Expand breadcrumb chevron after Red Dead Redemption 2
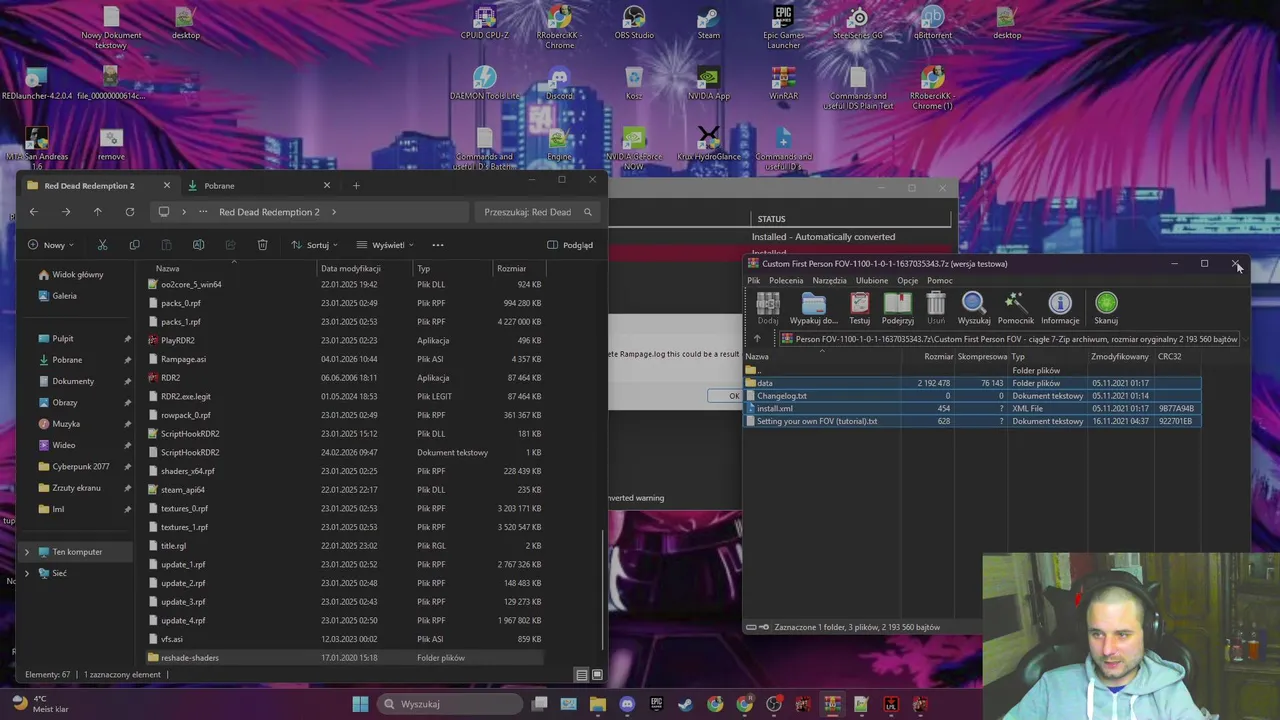This screenshot has width=1280, height=720. click(333, 212)
